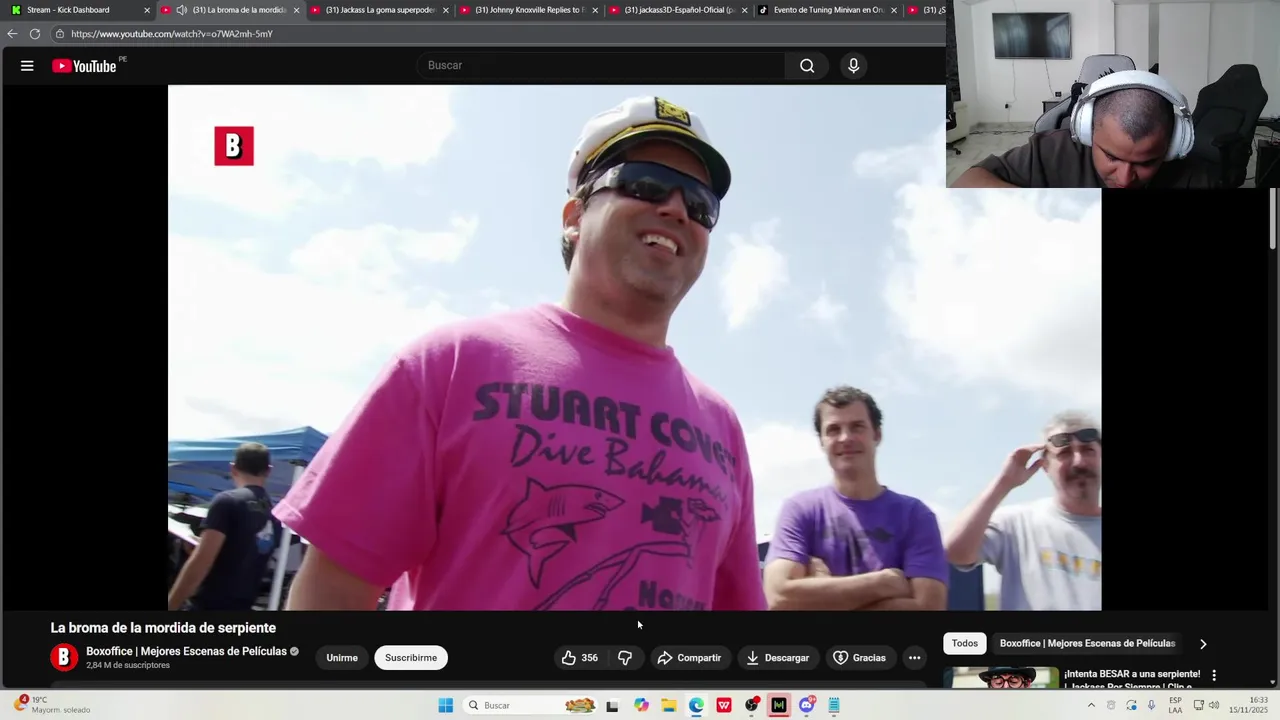The height and width of the screenshot is (720, 1280).
Task: Go to the YouTube home logo
Action: tap(85, 66)
